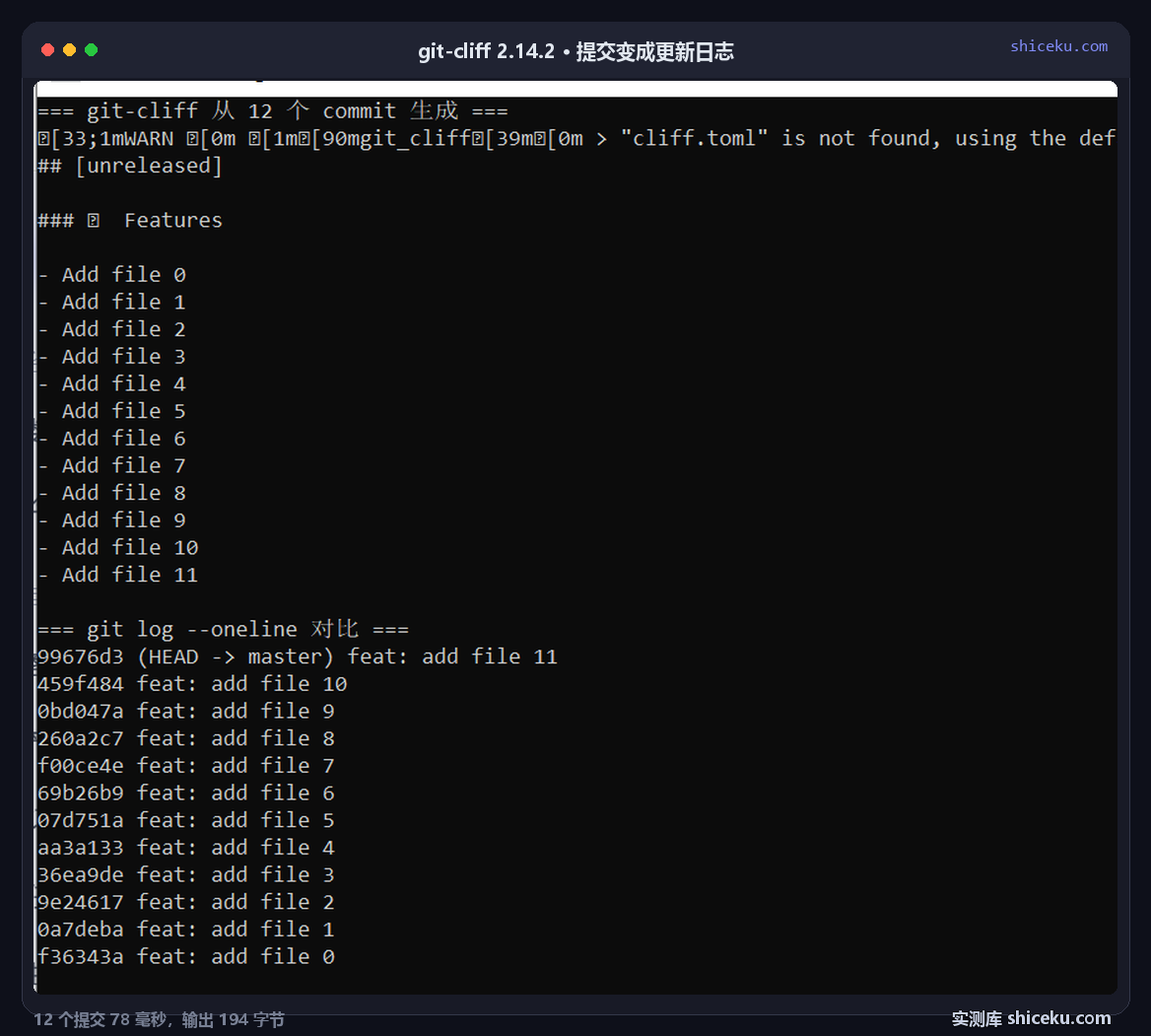The width and height of the screenshot is (1151, 1036).
Task: Select changelog entry 'Add file 10'
Action: point(118,548)
